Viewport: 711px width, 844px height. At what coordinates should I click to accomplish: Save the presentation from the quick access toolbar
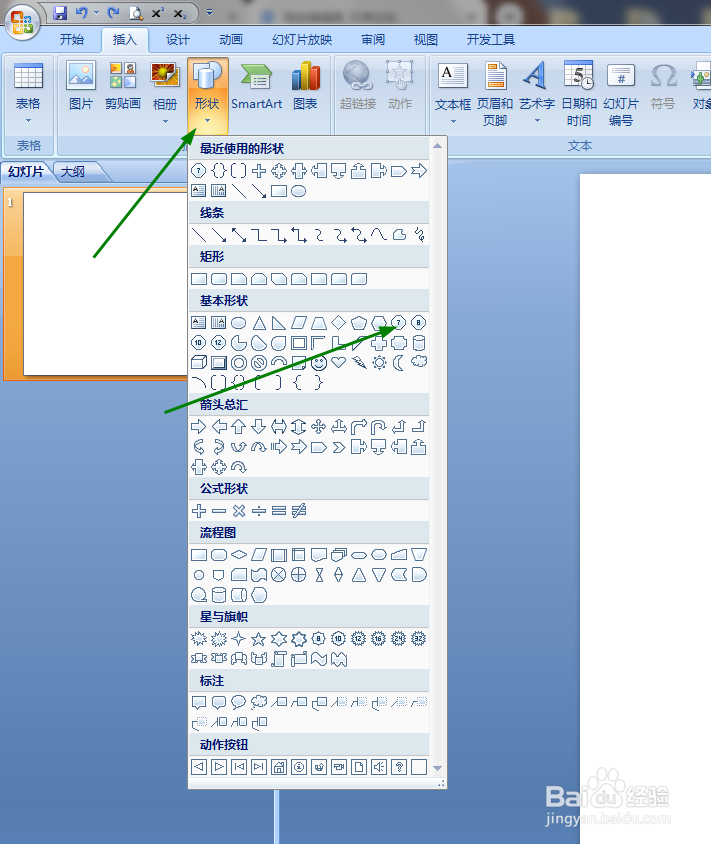60,12
